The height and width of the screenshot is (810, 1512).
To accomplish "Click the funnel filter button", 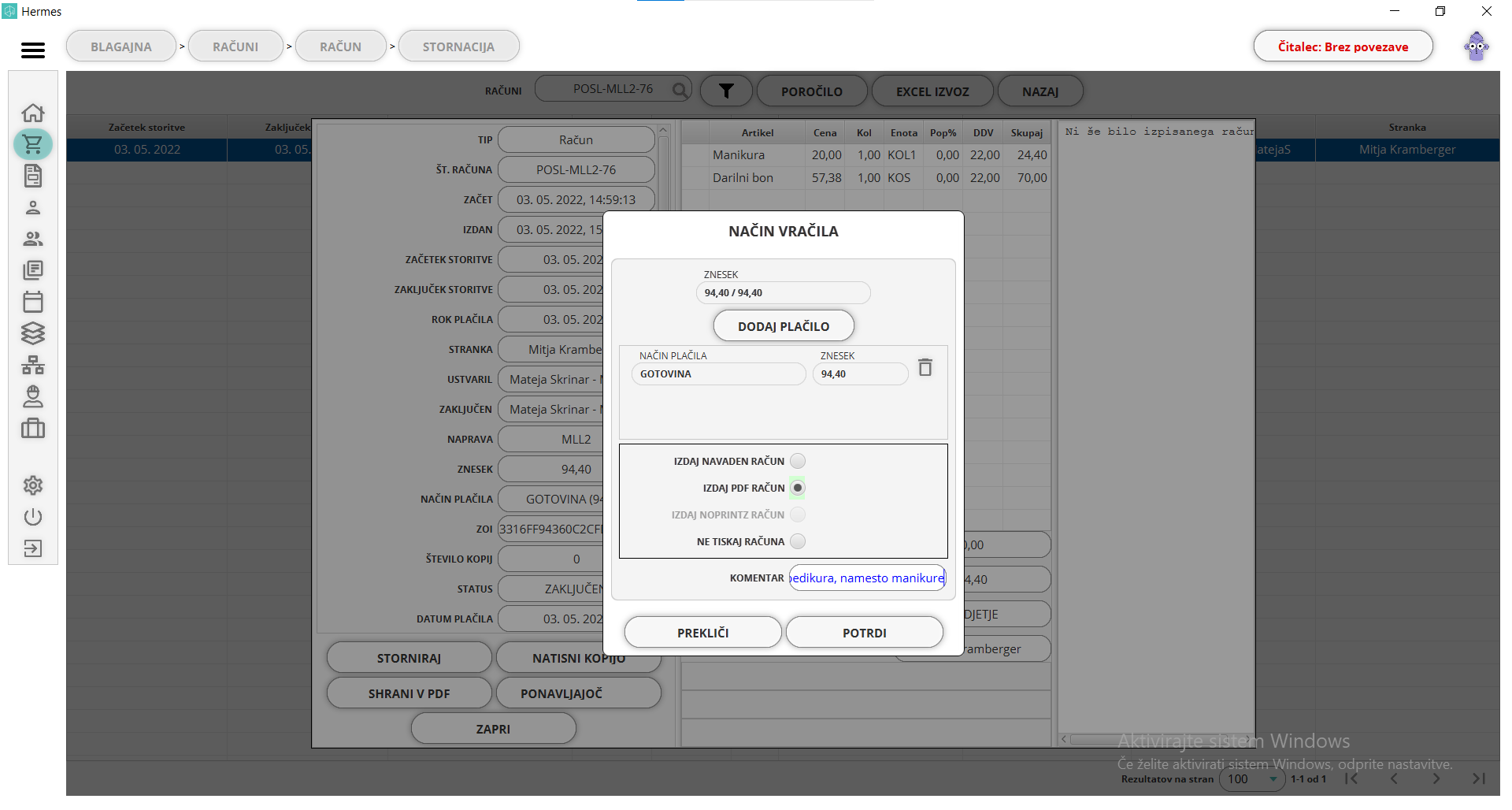I will click(x=726, y=91).
